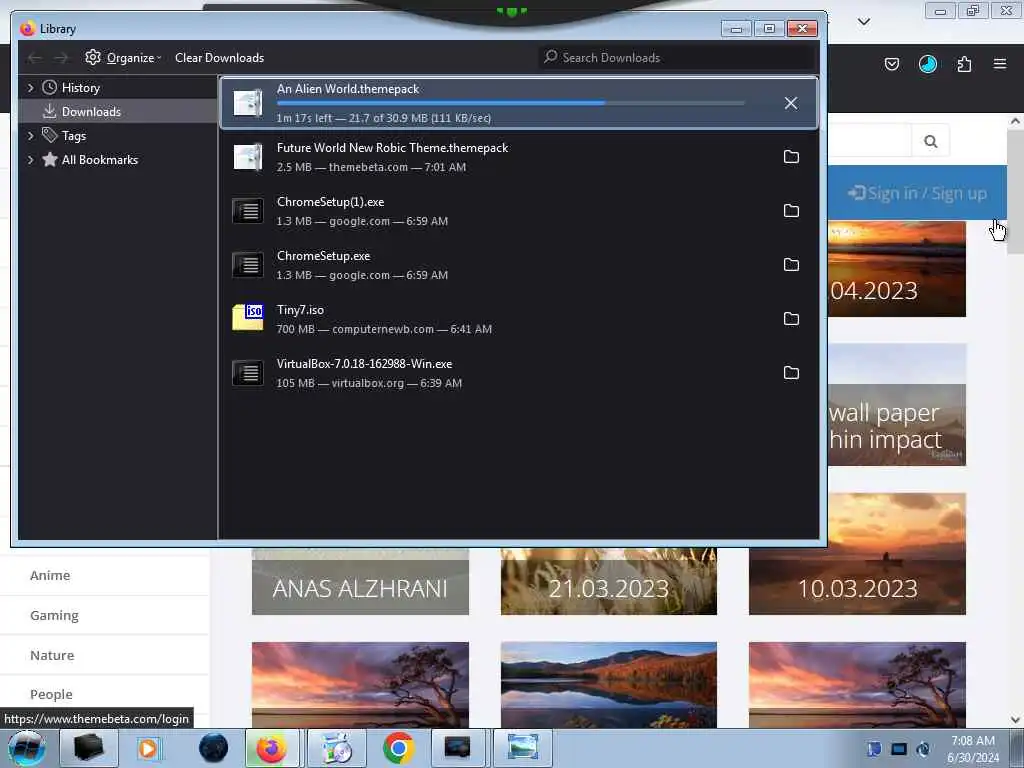
Task: Open the 10.03.2023 theme thumbnail
Action: click(857, 554)
